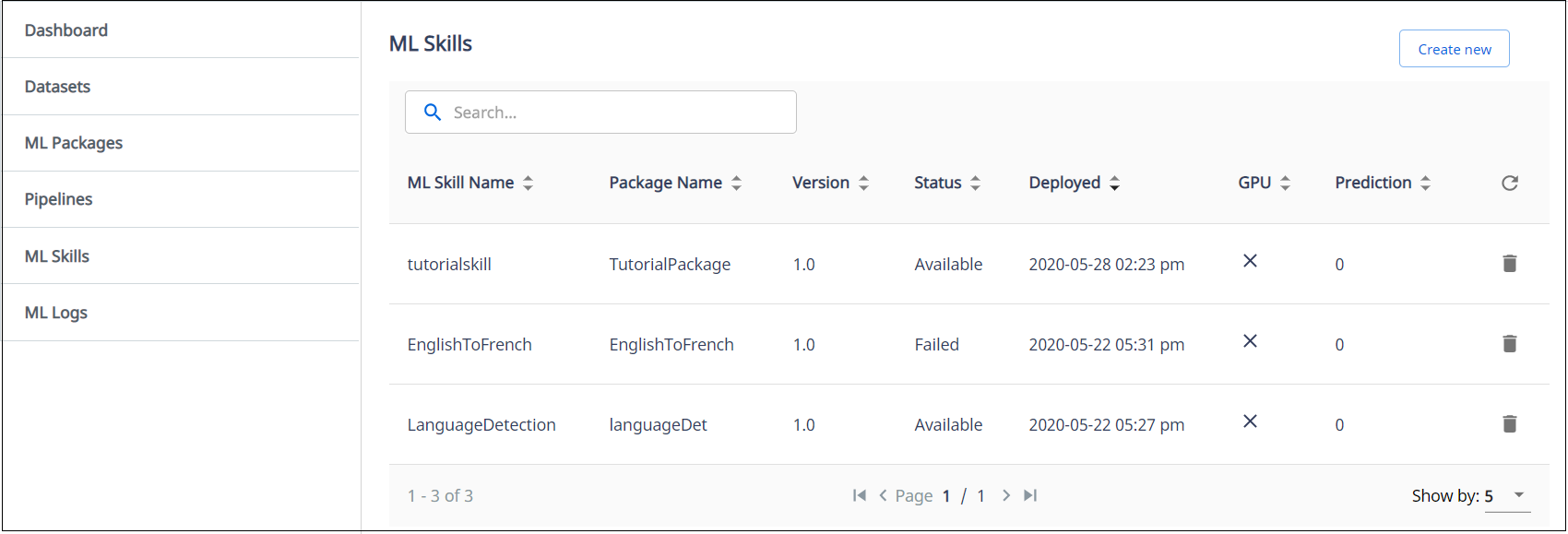Refresh the ML Skills table
1568x534 pixels.
point(1509,183)
